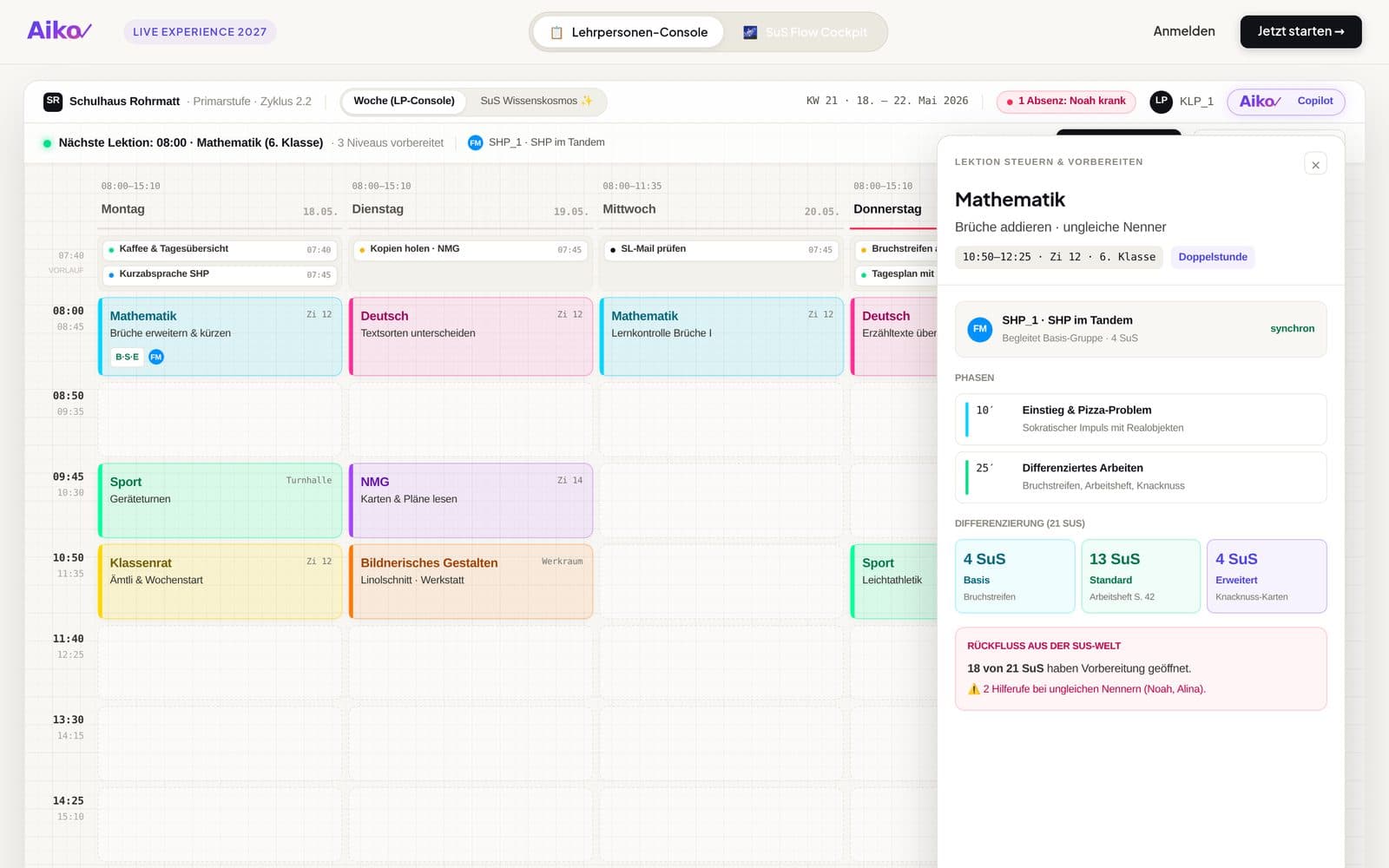
Task: Select the SuS Wissenskosmos tab
Action: click(536, 102)
